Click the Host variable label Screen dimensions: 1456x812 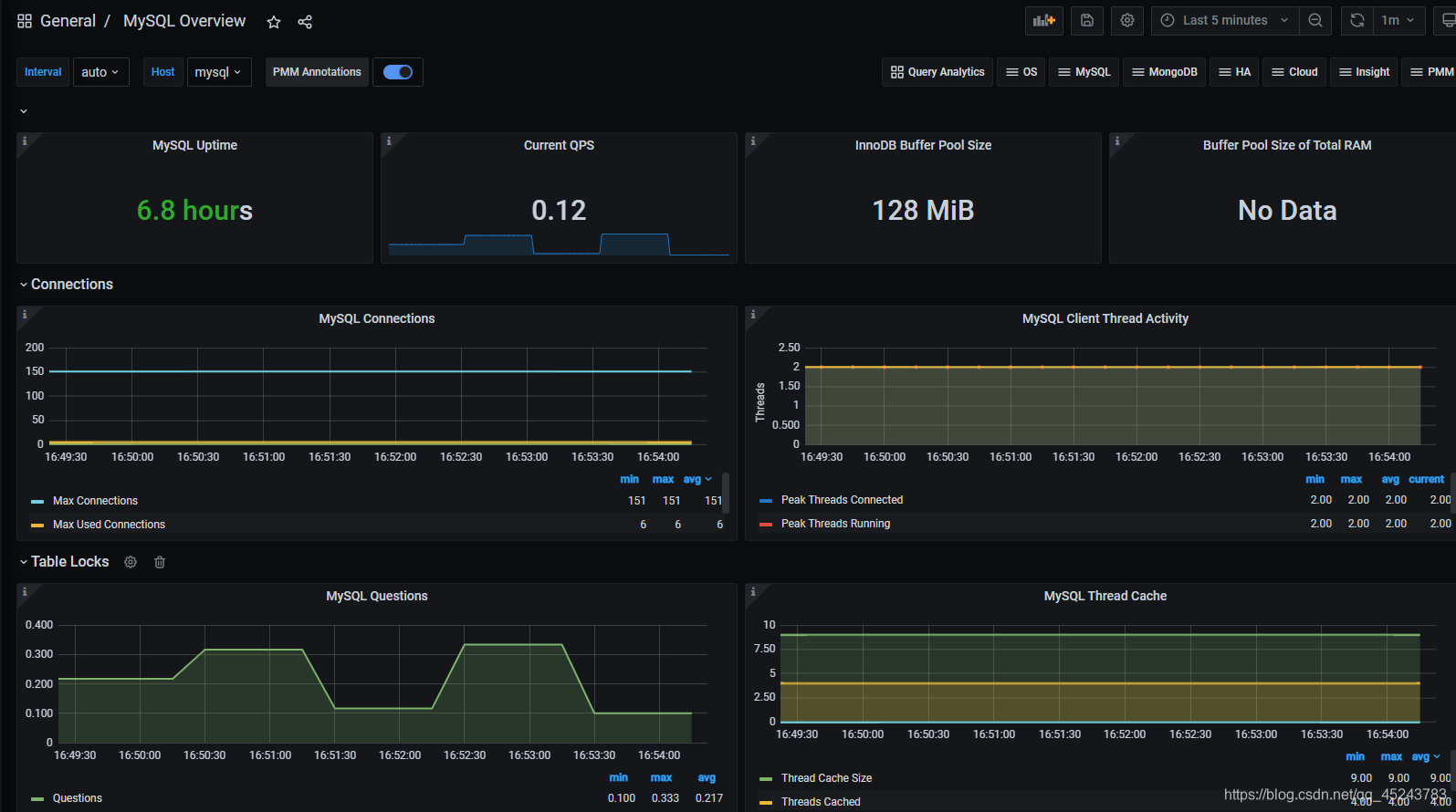(x=163, y=72)
